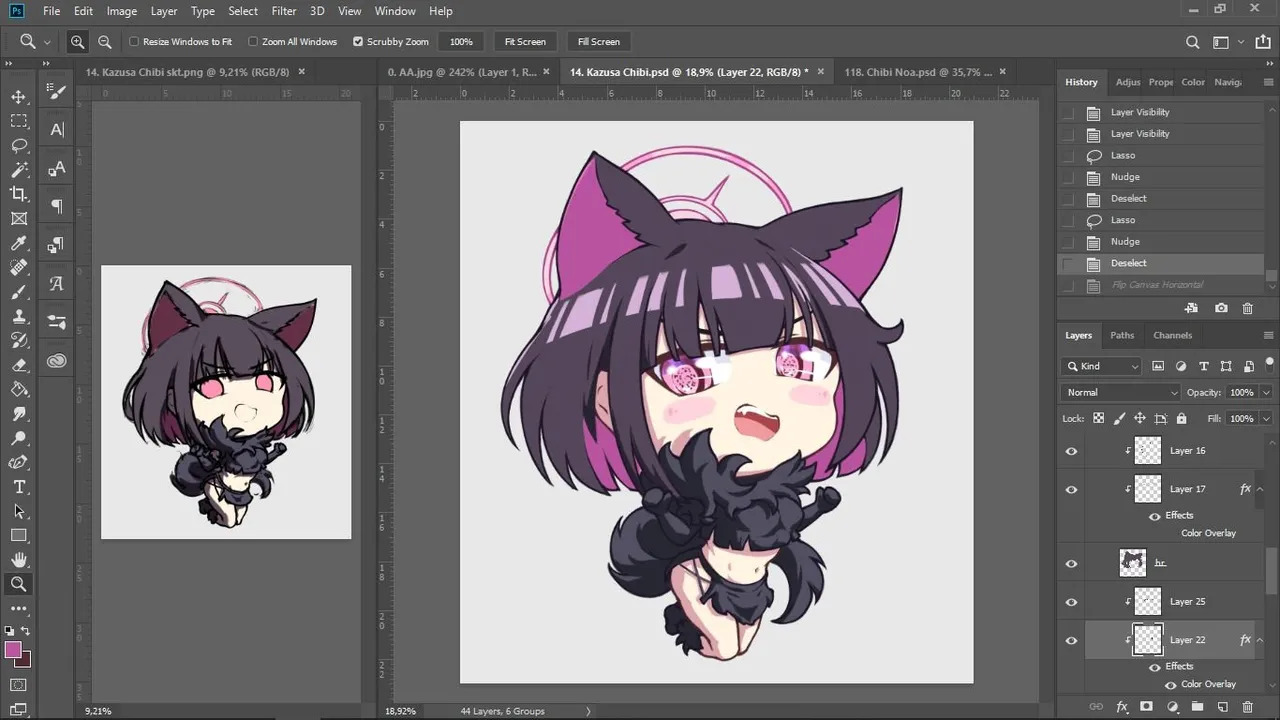Screen dimensions: 1280x720
Task: Select the hr layer thumbnail
Action: coord(1133,563)
